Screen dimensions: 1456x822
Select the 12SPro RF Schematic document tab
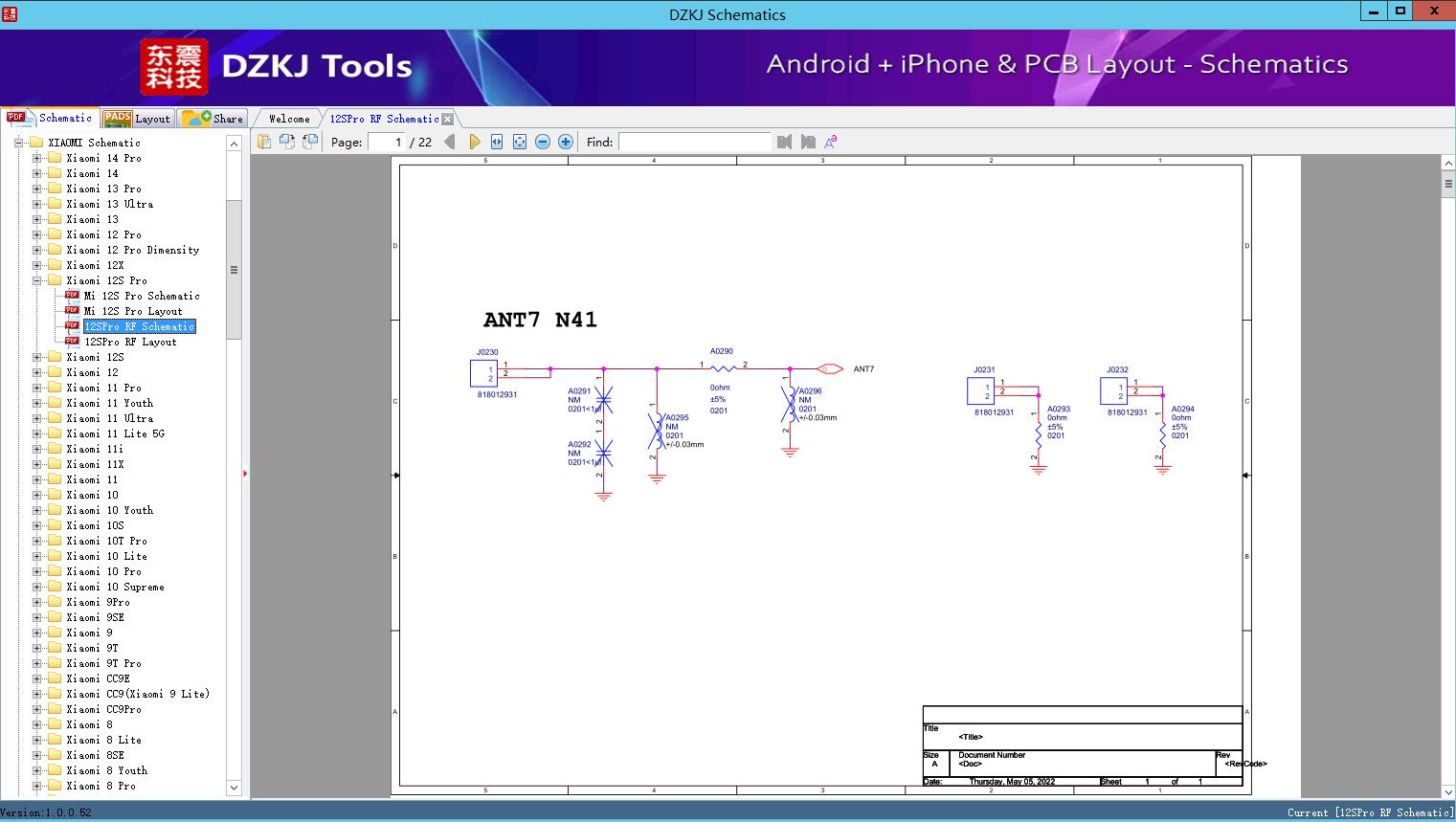point(384,119)
